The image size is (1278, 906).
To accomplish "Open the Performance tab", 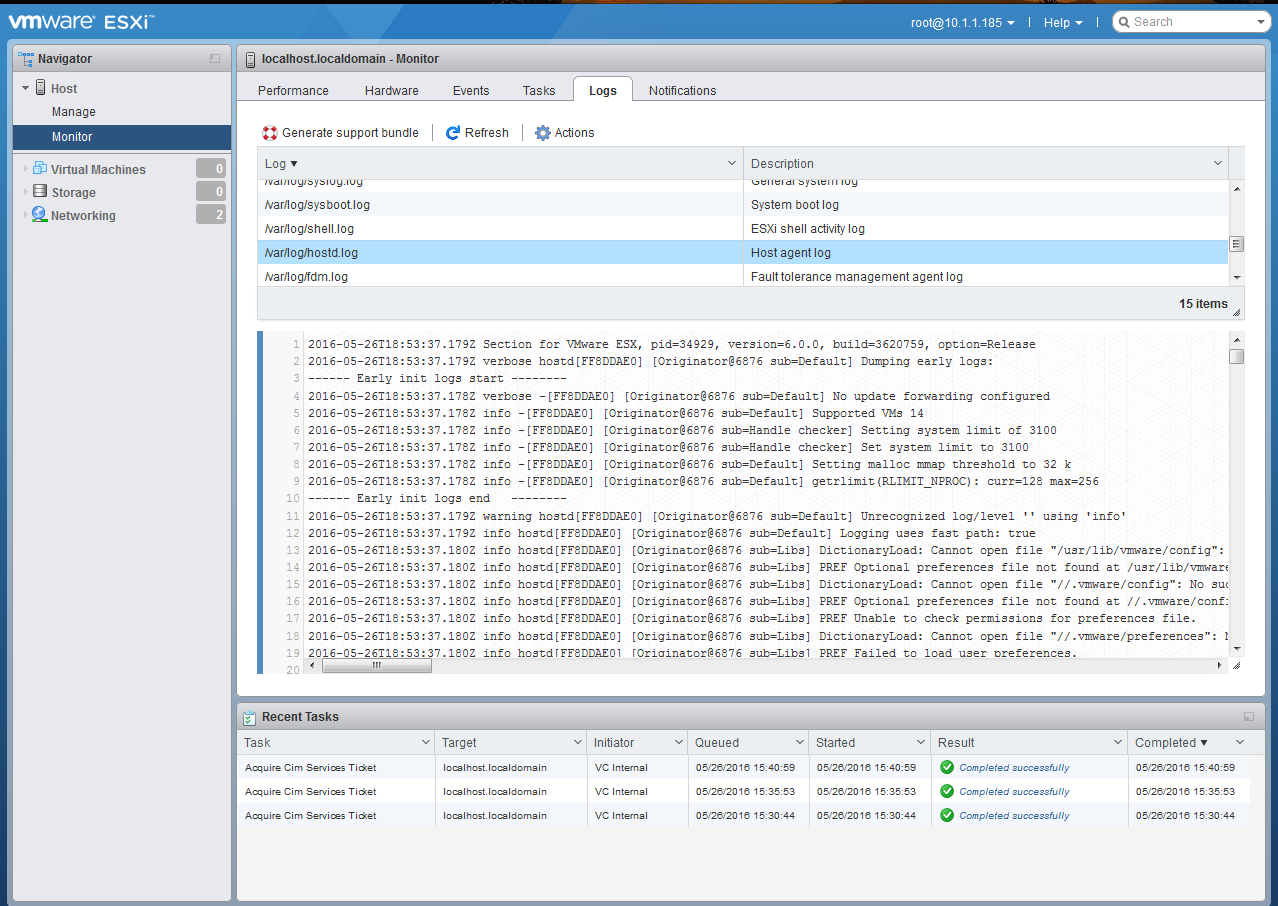I will coord(292,90).
